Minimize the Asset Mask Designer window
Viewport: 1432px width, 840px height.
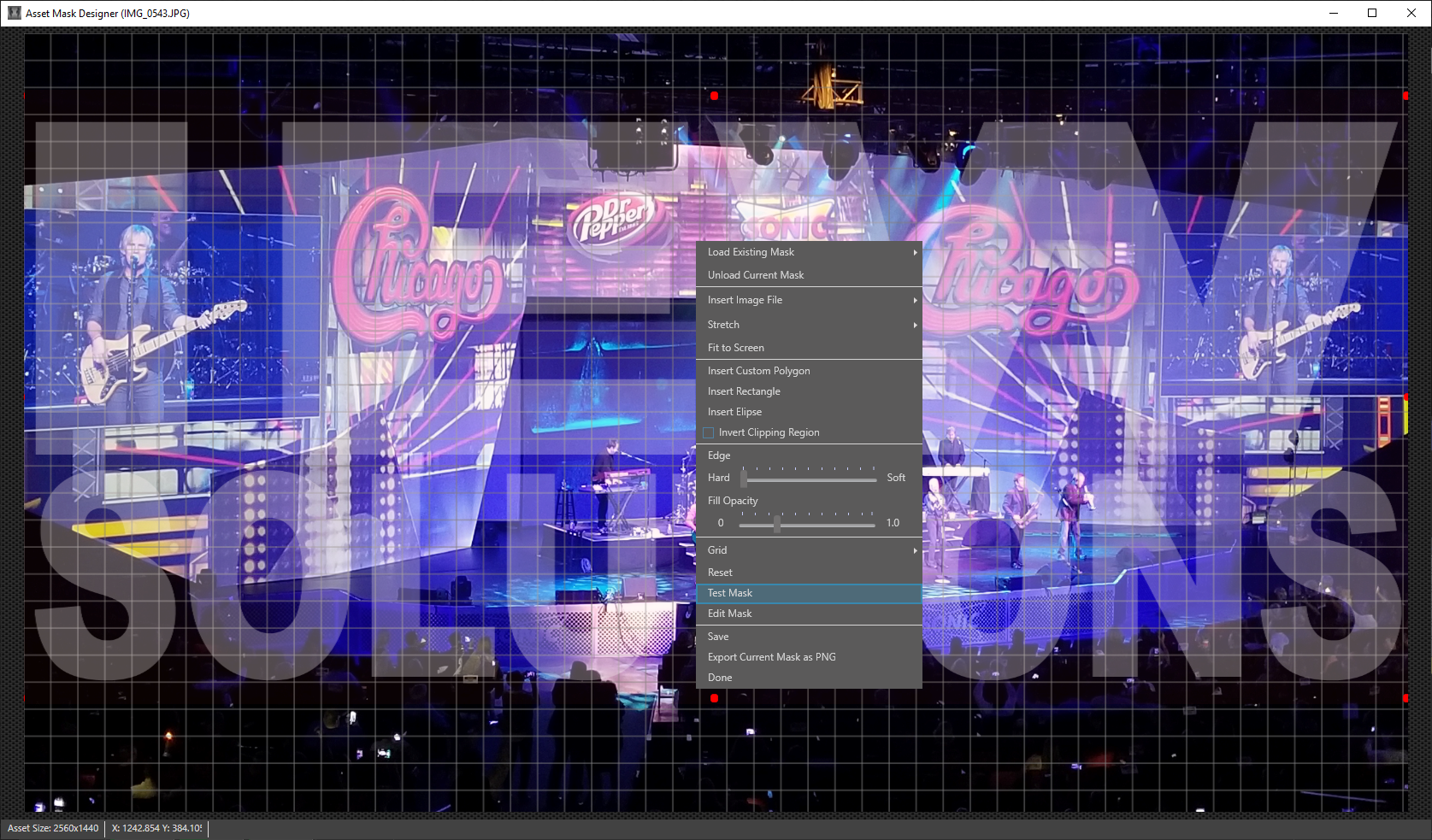click(1334, 13)
